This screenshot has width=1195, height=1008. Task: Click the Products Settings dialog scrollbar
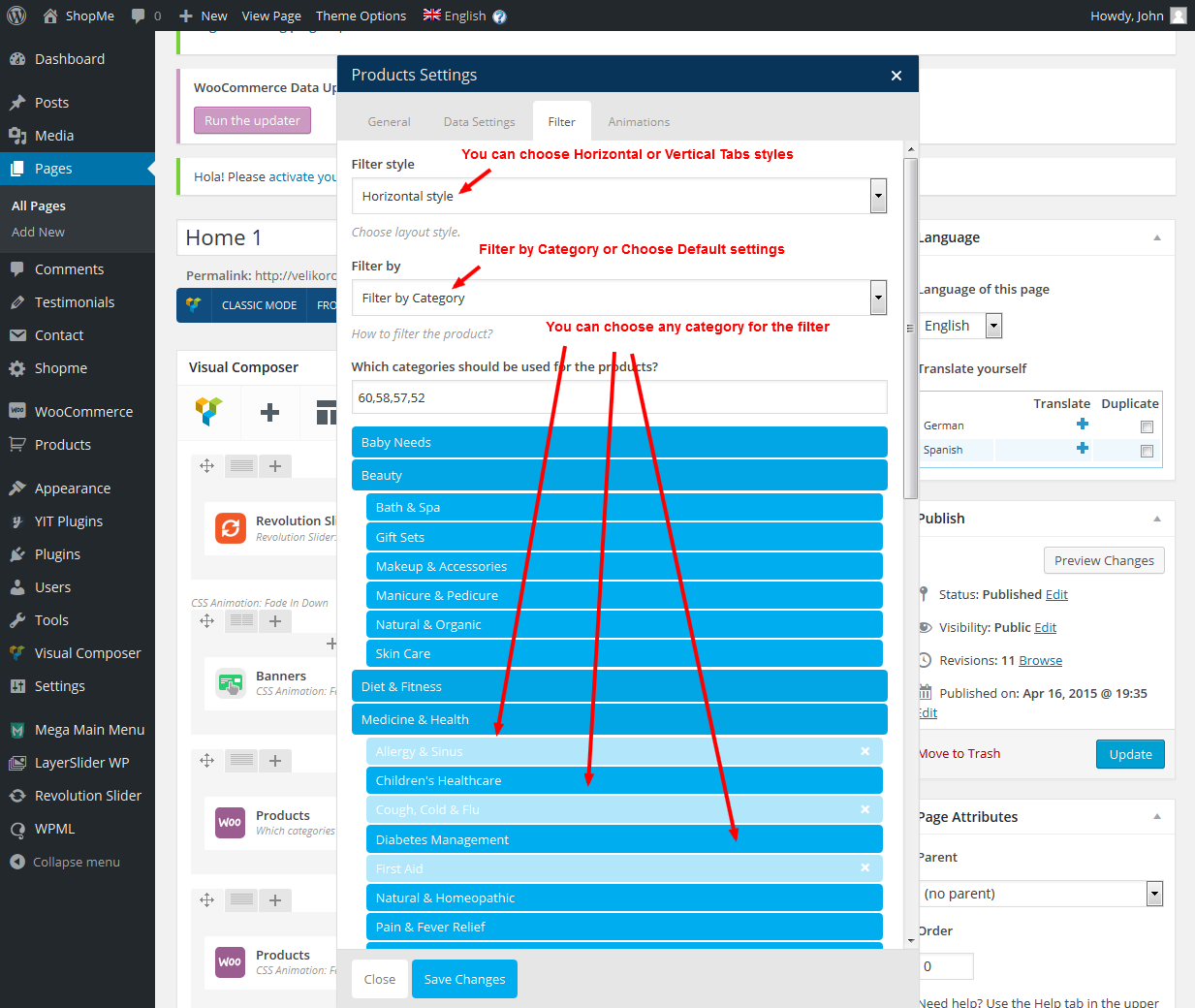pyautogui.click(x=910, y=330)
